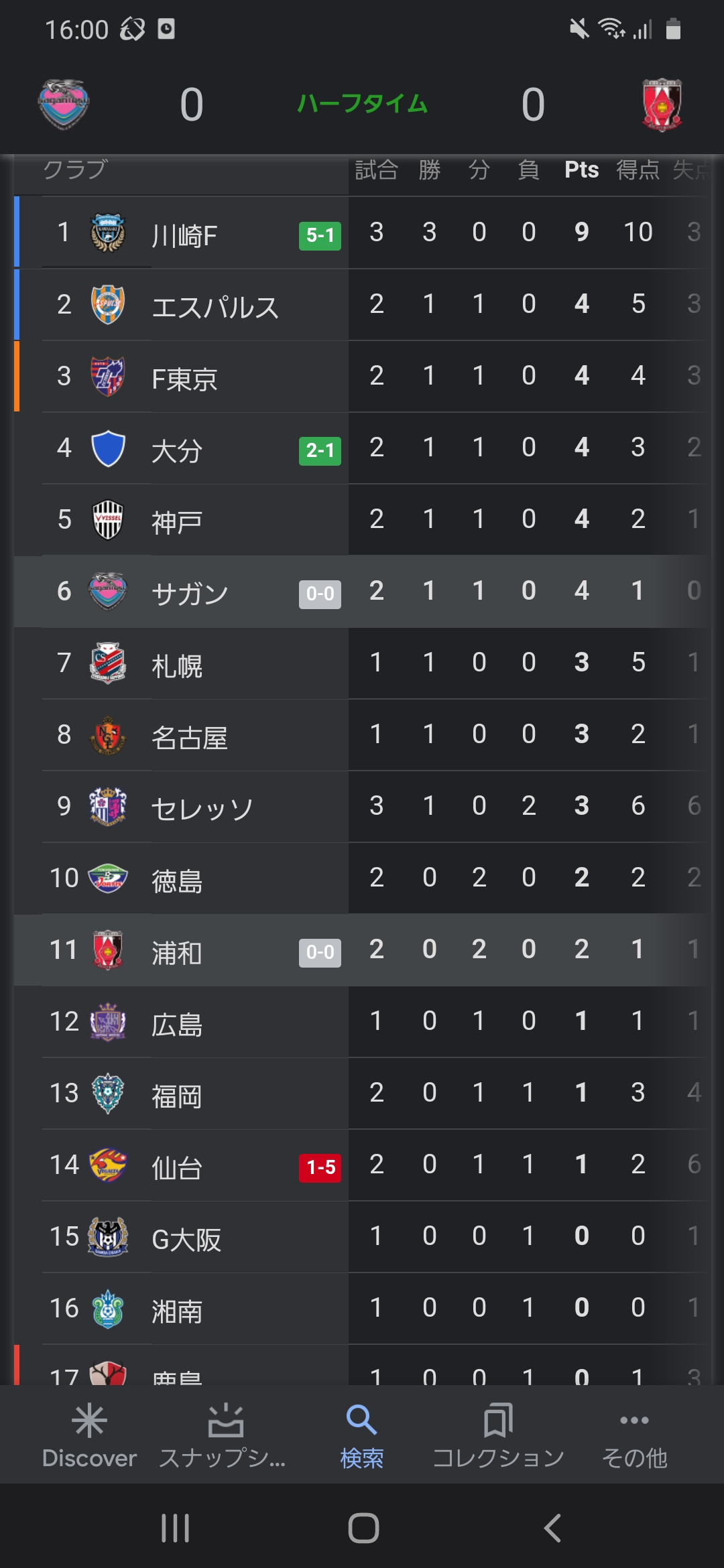Tap the 札幌 club crest
The width and height of the screenshot is (724, 1568).
[x=108, y=663]
